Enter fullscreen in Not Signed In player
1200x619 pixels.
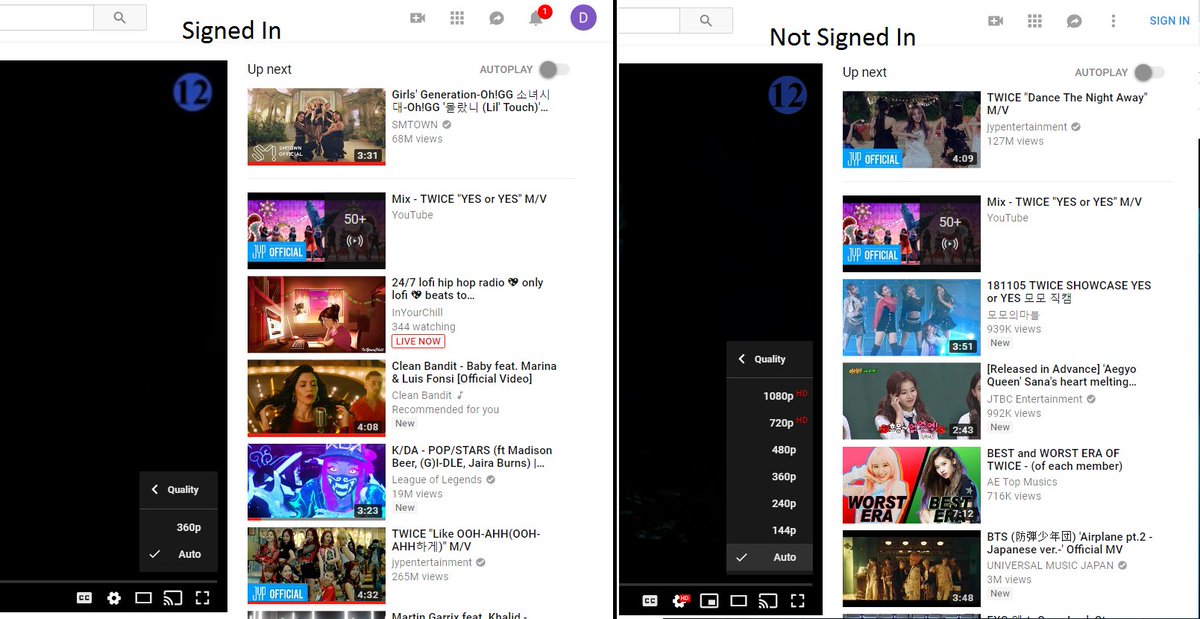pyautogui.click(x=797, y=601)
